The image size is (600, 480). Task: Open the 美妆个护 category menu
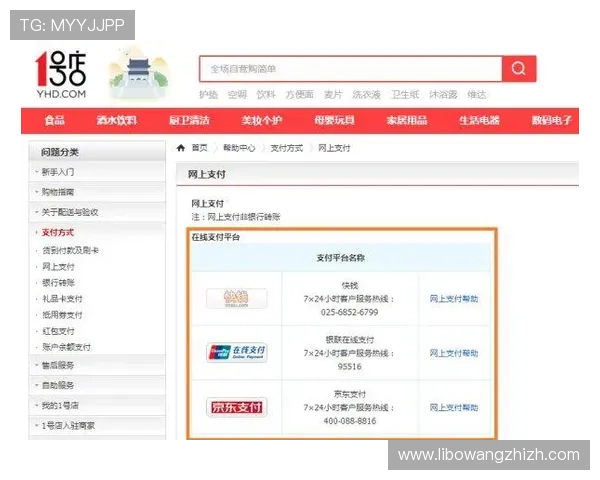point(262,121)
